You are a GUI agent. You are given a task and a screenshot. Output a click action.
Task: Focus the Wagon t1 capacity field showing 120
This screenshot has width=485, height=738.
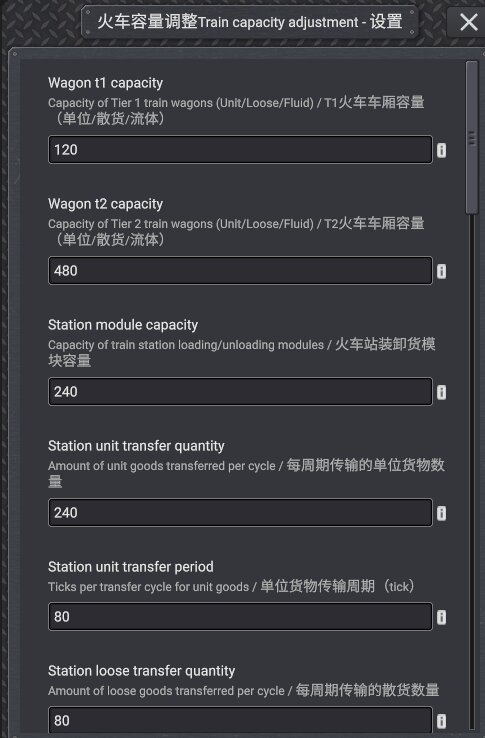(x=240, y=150)
